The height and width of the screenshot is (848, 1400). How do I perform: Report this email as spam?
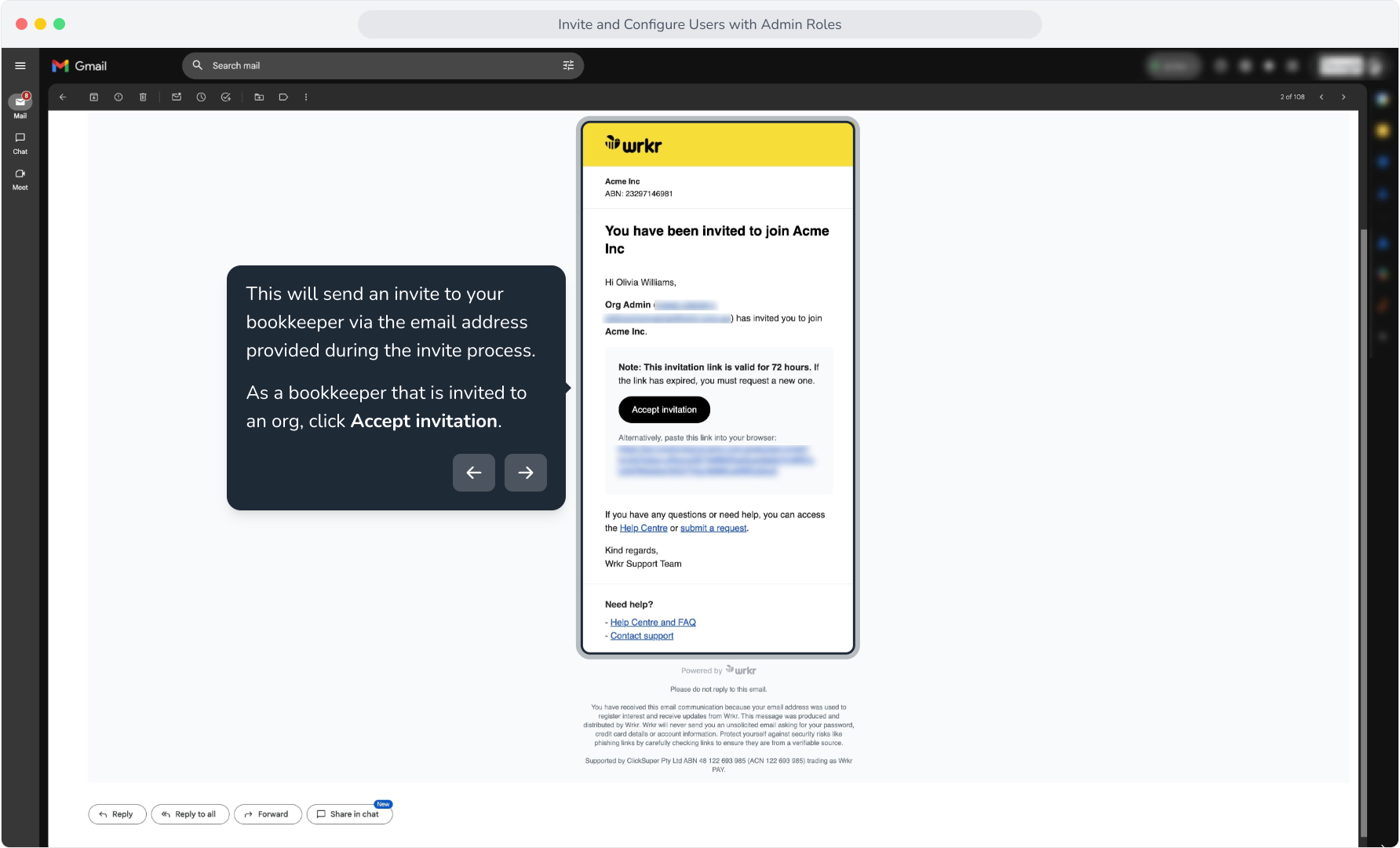(x=118, y=97)
